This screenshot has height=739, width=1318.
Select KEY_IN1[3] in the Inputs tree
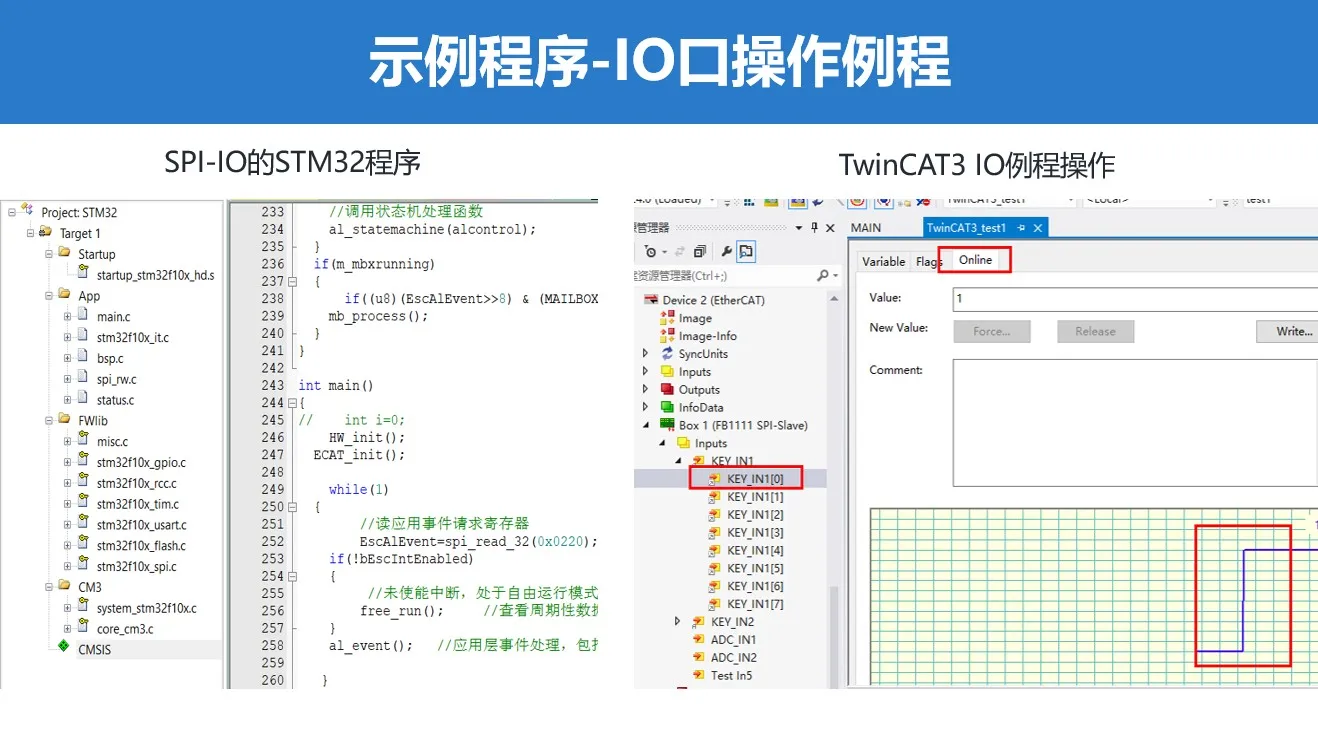tap(755, 533)
